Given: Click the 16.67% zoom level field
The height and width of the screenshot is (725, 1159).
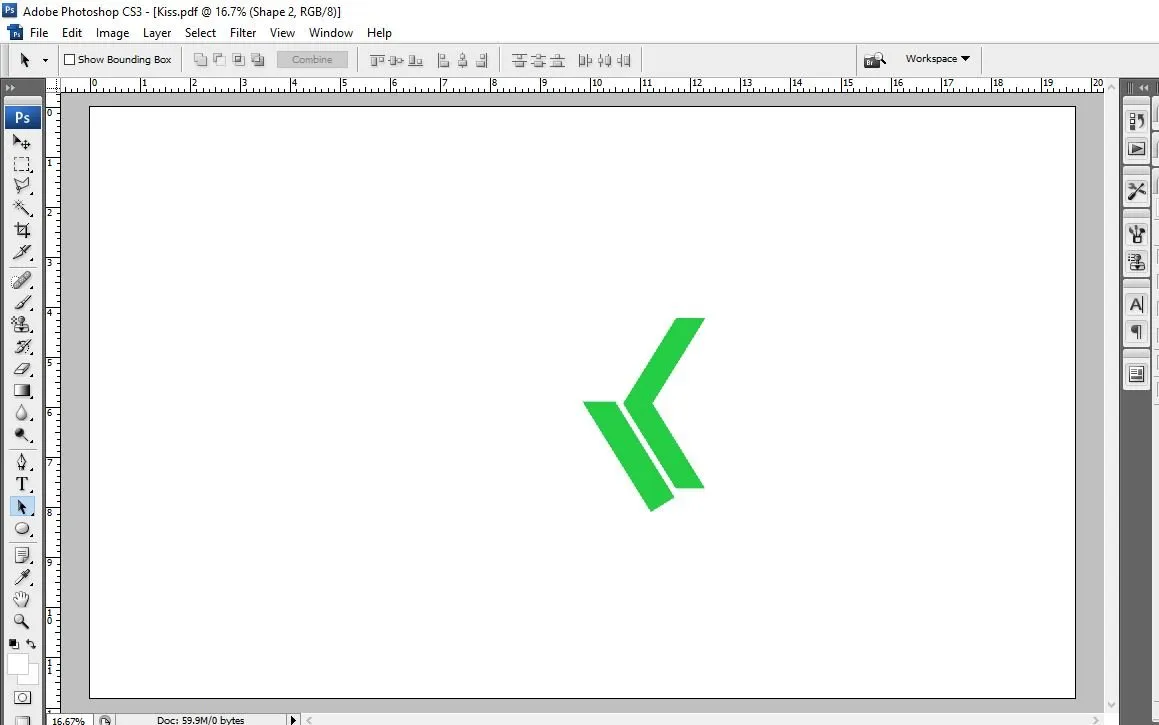Looking at the screenshot, I should tap(69, 721).
